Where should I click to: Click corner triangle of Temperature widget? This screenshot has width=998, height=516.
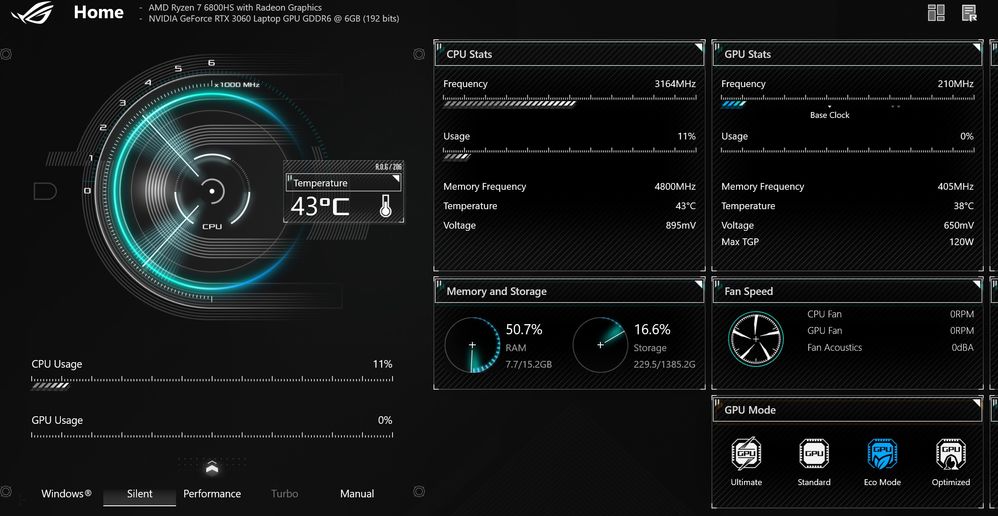396,179
